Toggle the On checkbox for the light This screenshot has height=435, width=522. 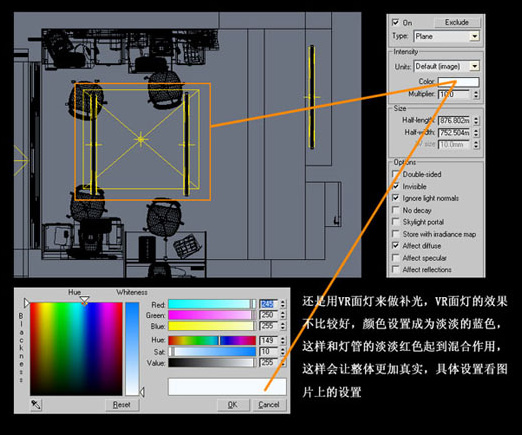(395, 22)
